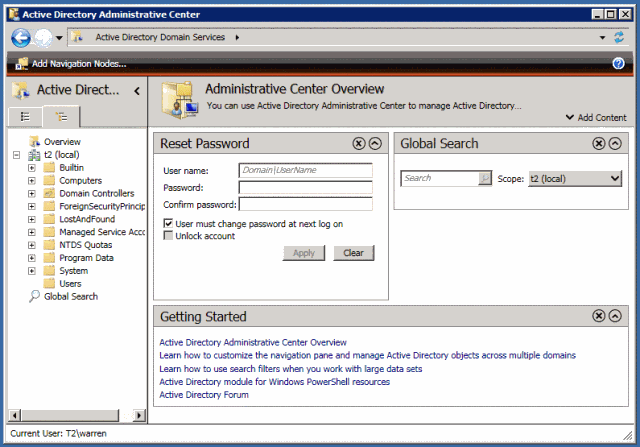Collapse the Global Search tile

point(615,143)
